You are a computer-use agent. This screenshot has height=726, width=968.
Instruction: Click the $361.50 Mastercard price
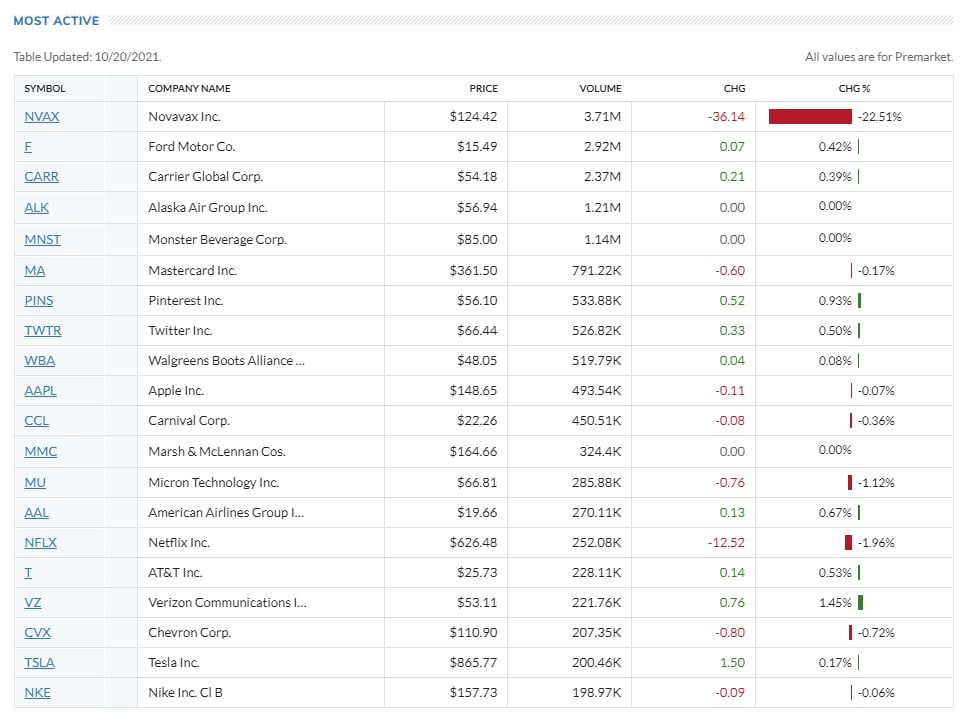click(x=474, y=270)
